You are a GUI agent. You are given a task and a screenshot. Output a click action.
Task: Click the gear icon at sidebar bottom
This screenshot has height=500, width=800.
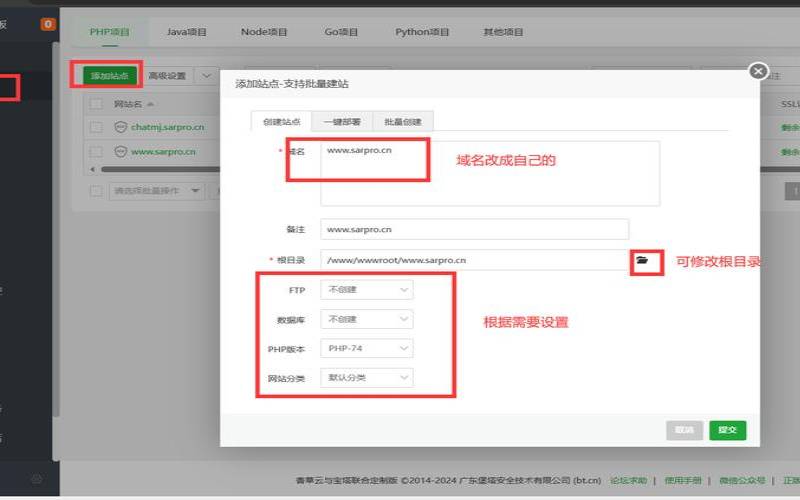pyautogui.click(x=36, y=479)
